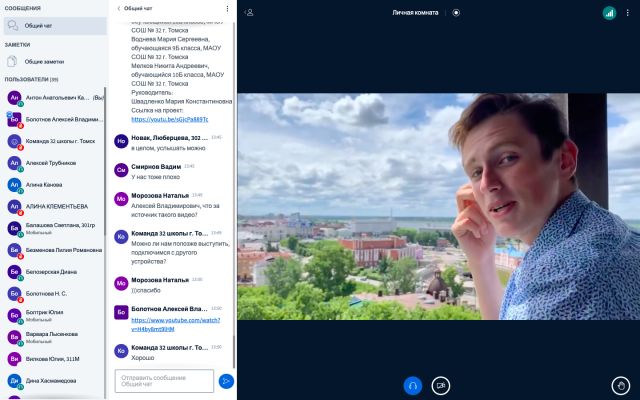Viewport: 640px width, 400px height.
Task: Click the recording indicator beside Личная комната
Action: (x=456, y=13)
